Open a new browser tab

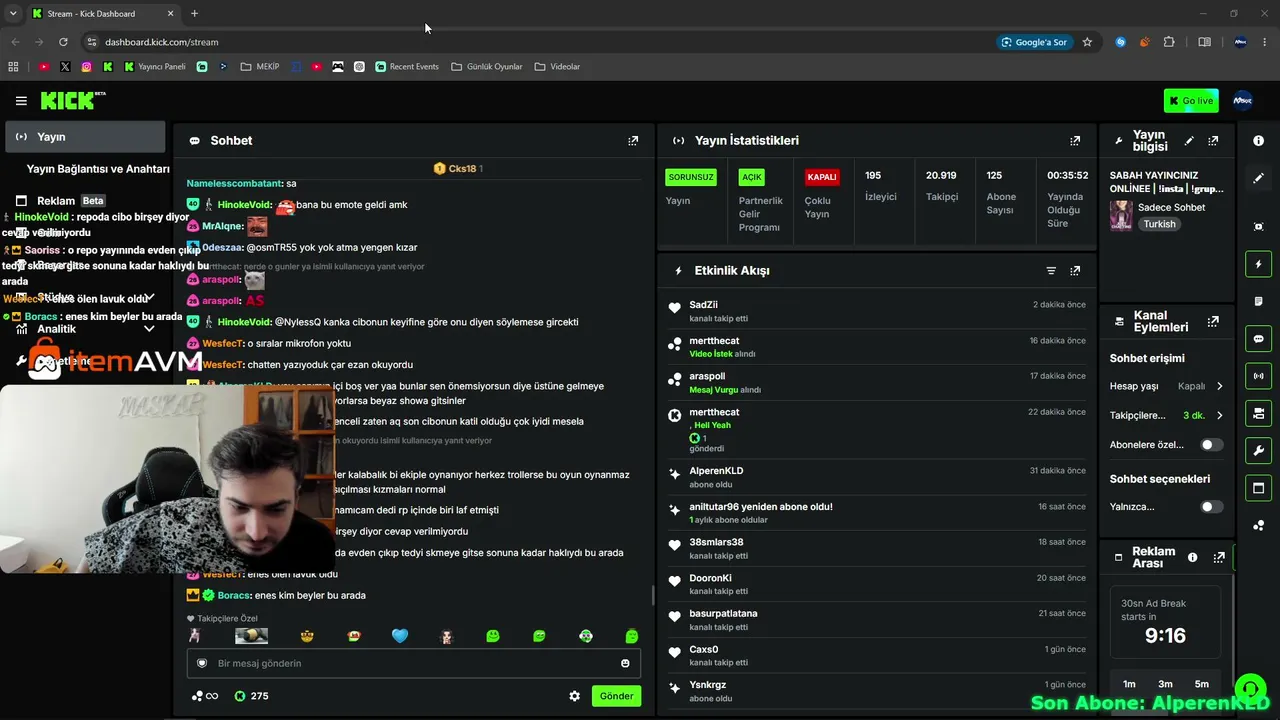pyautogui.click(x=194, y=14)
